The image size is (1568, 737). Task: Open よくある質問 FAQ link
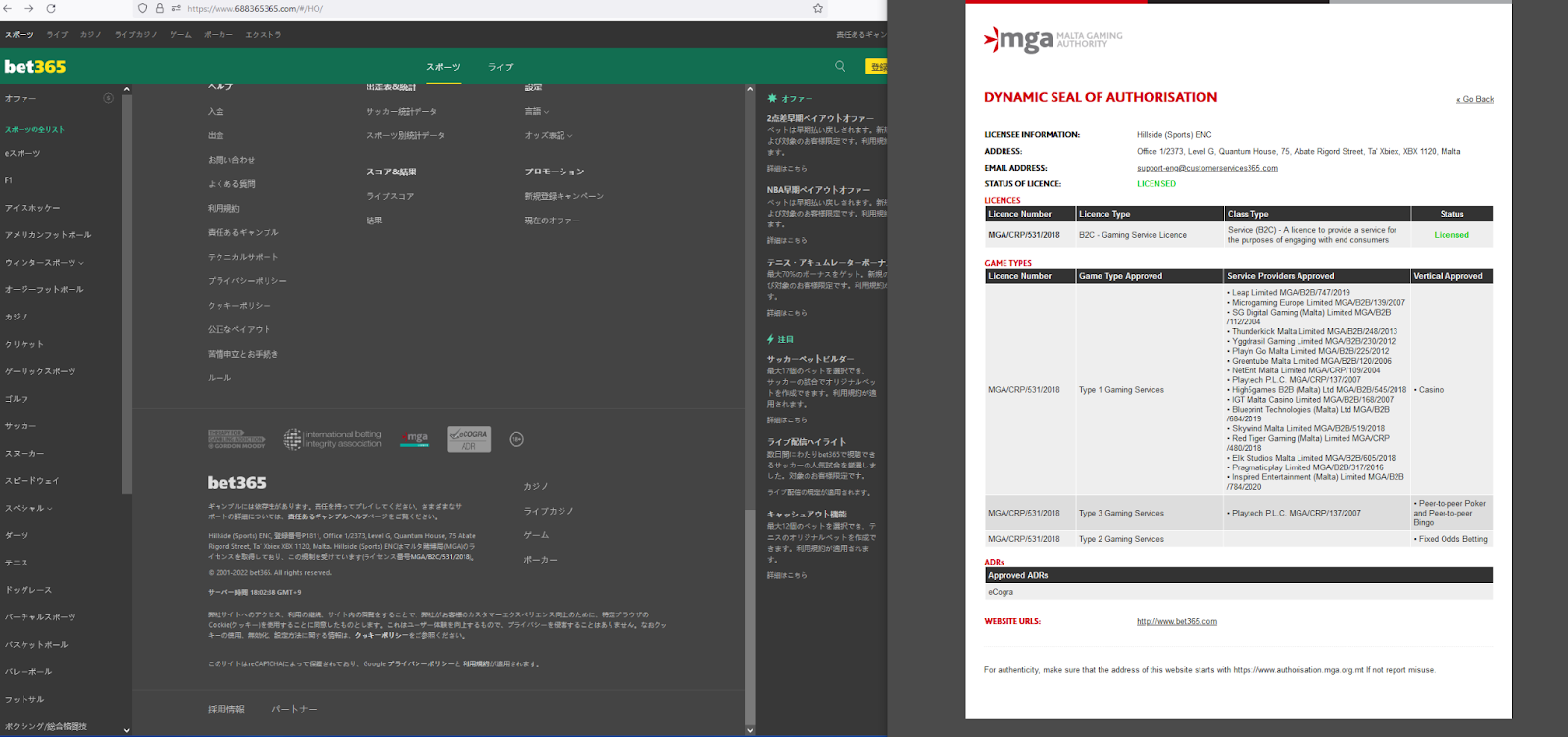[x=231, y=184]
